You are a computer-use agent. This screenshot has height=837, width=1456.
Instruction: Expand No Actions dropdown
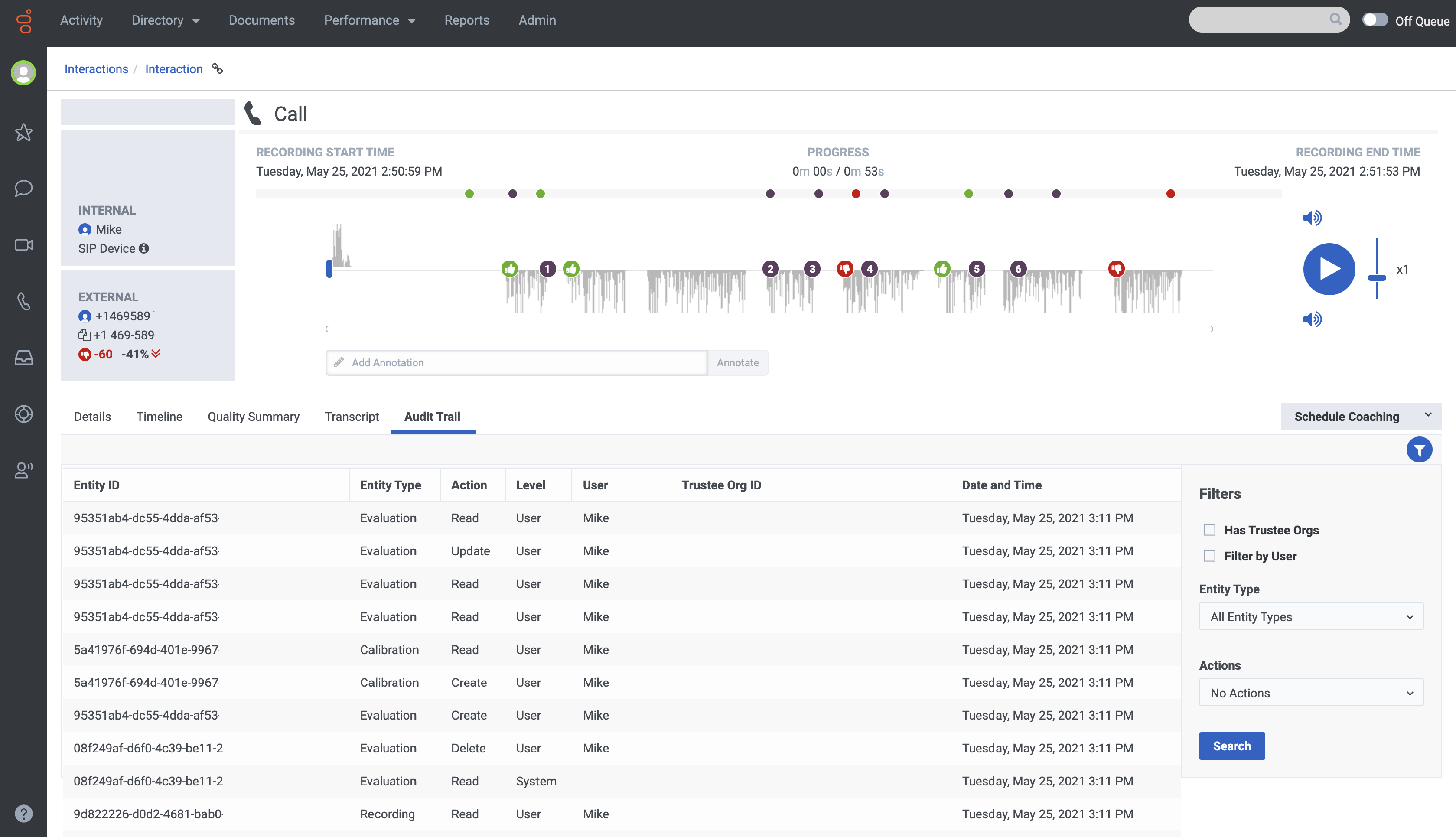click(1311, 693)
